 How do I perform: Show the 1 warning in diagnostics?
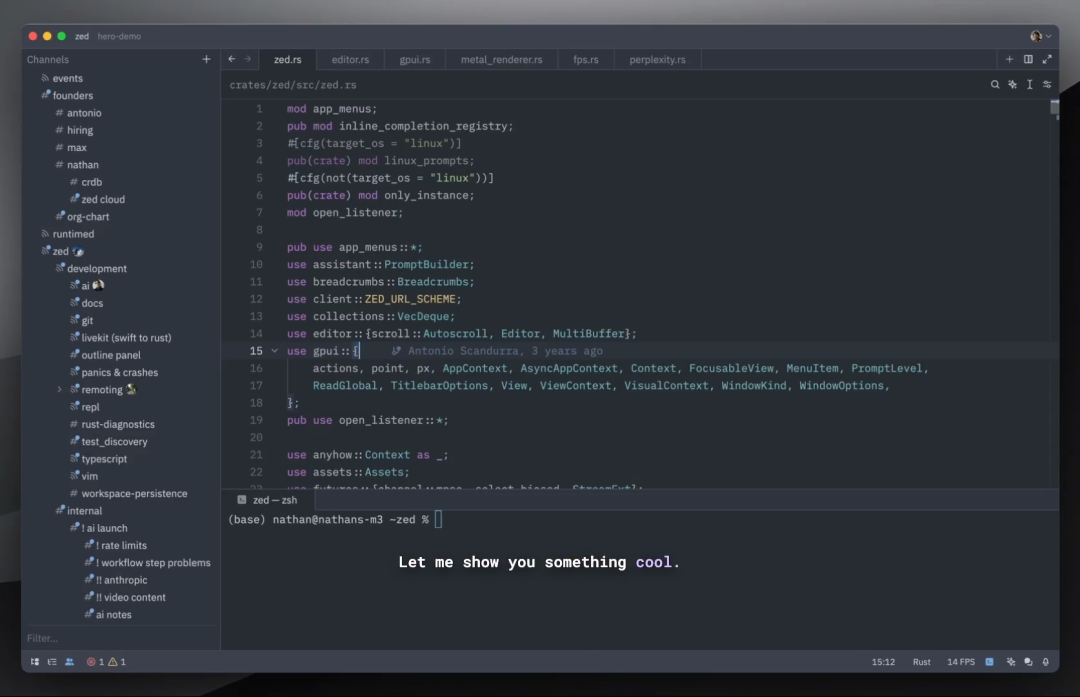(x=117, y=662)
